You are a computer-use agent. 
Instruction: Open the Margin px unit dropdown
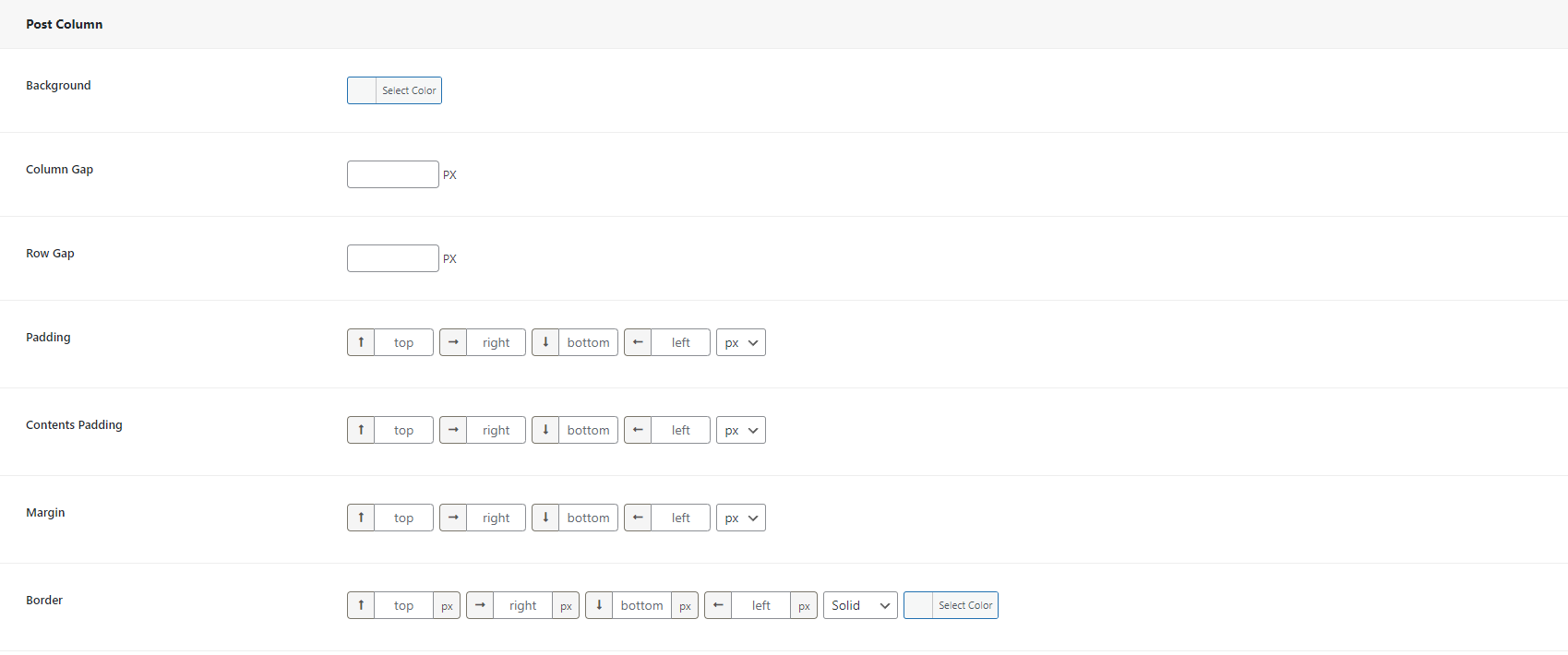[x=740, y=518]
